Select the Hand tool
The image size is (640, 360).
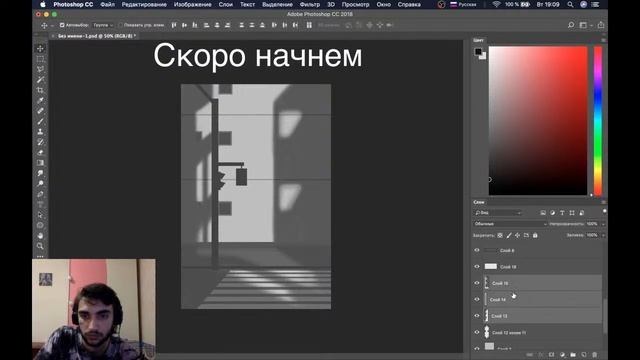40,236
